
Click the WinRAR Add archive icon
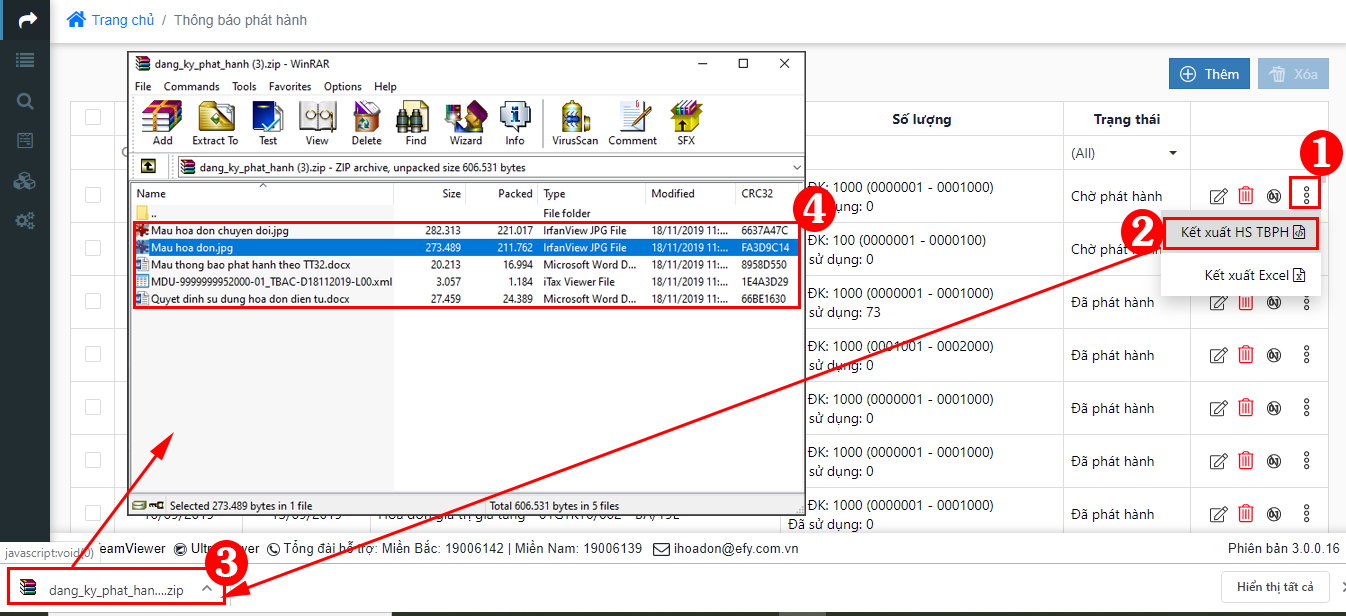(x=162, y=123)
